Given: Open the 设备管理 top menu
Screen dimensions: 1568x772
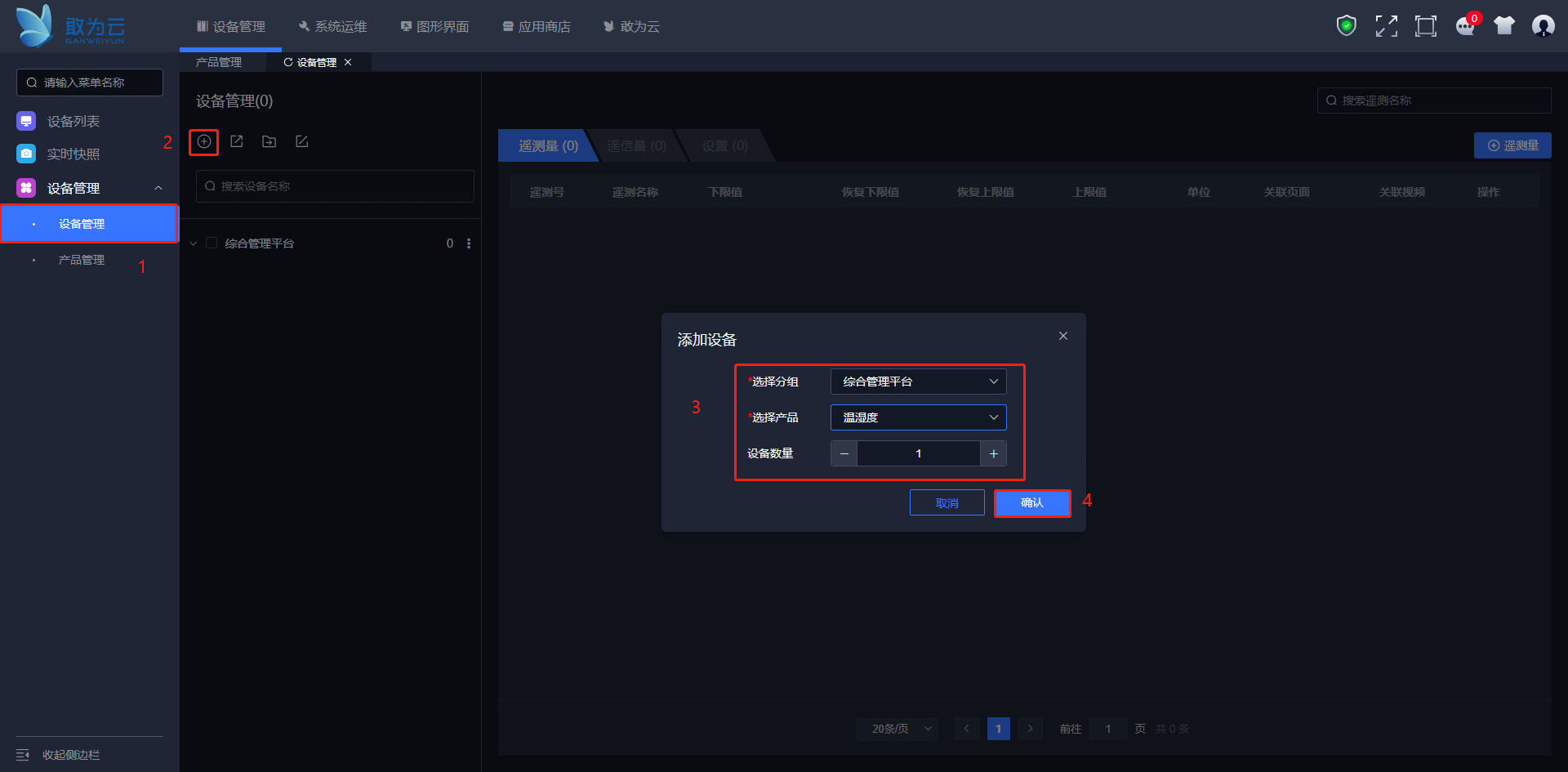Looking at the screenshot, I should (231, 27).
